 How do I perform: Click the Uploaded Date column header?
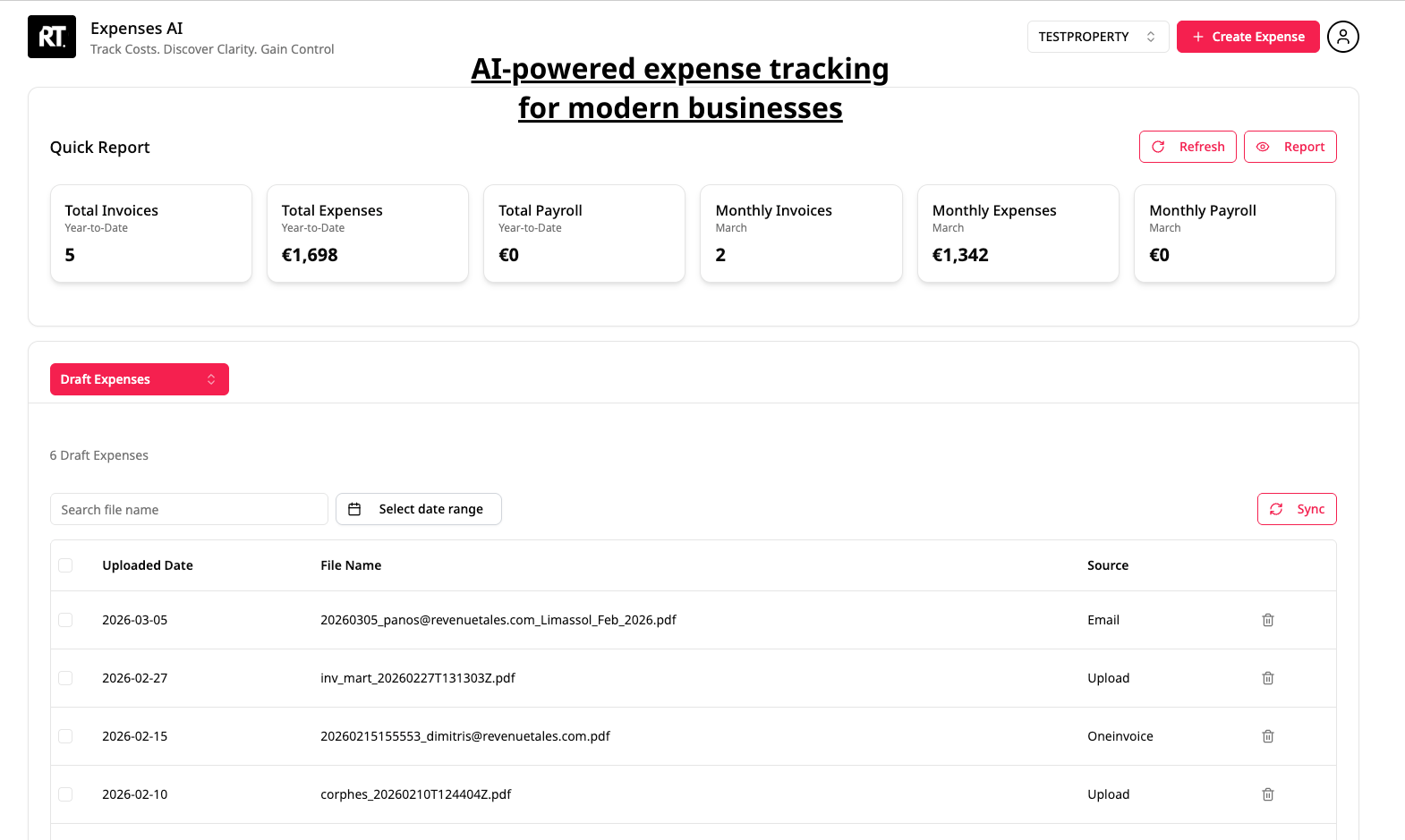click(147, 564)
